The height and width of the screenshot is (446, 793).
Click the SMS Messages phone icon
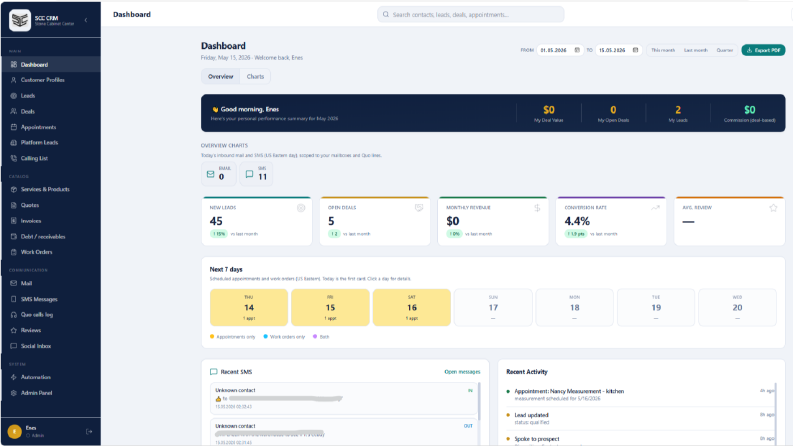tap(14, 299)
